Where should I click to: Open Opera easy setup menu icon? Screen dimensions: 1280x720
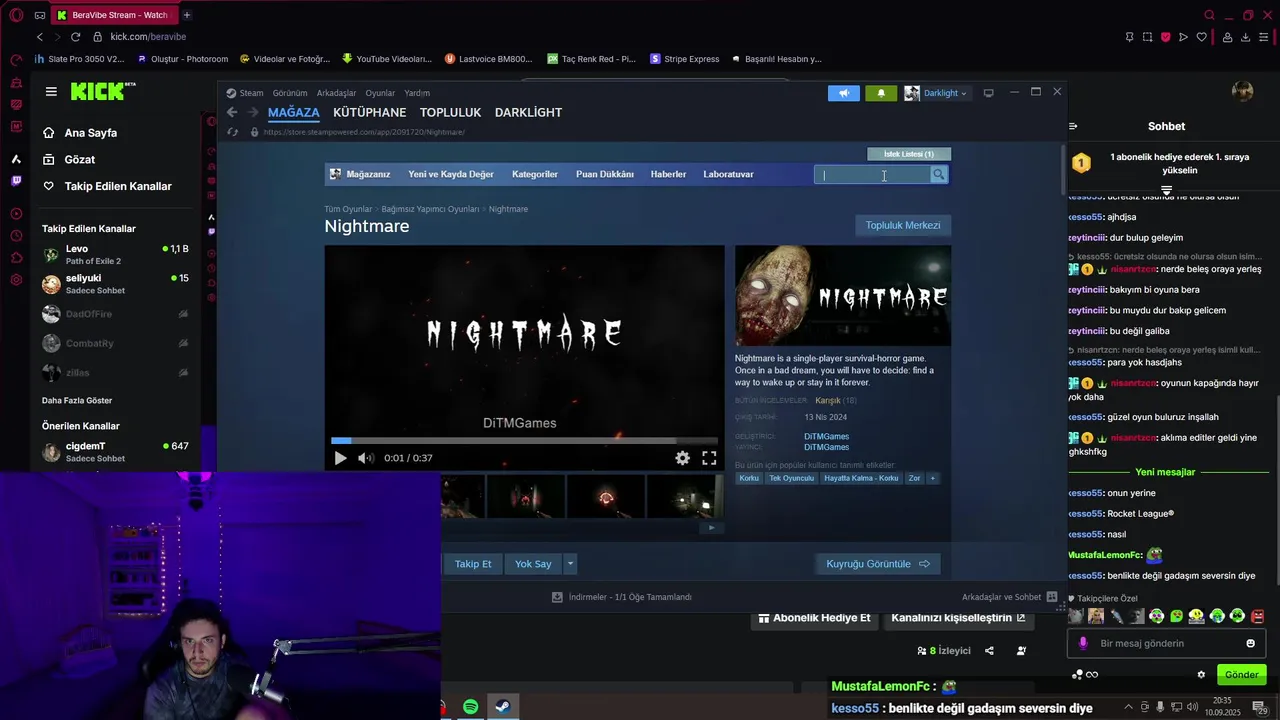click(1264, 37)
